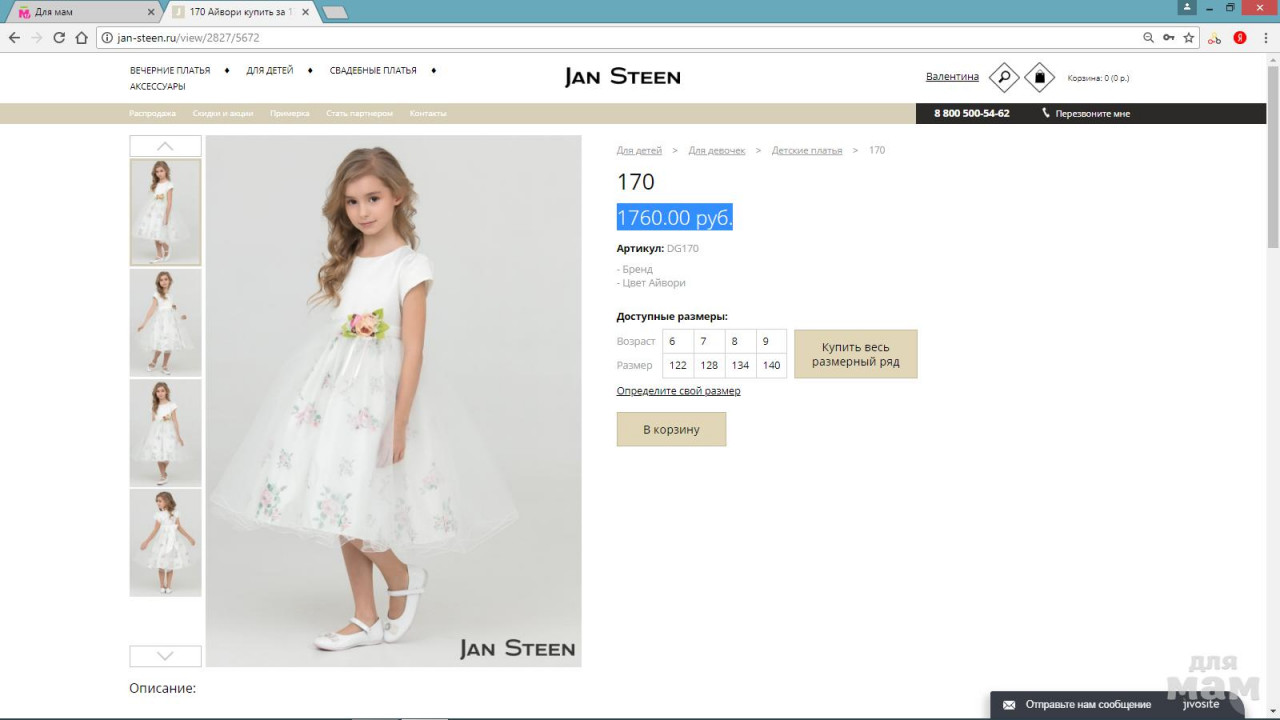Bookmark this page with the star icon
This screenshot has width=1280, height=720.
1189,38
